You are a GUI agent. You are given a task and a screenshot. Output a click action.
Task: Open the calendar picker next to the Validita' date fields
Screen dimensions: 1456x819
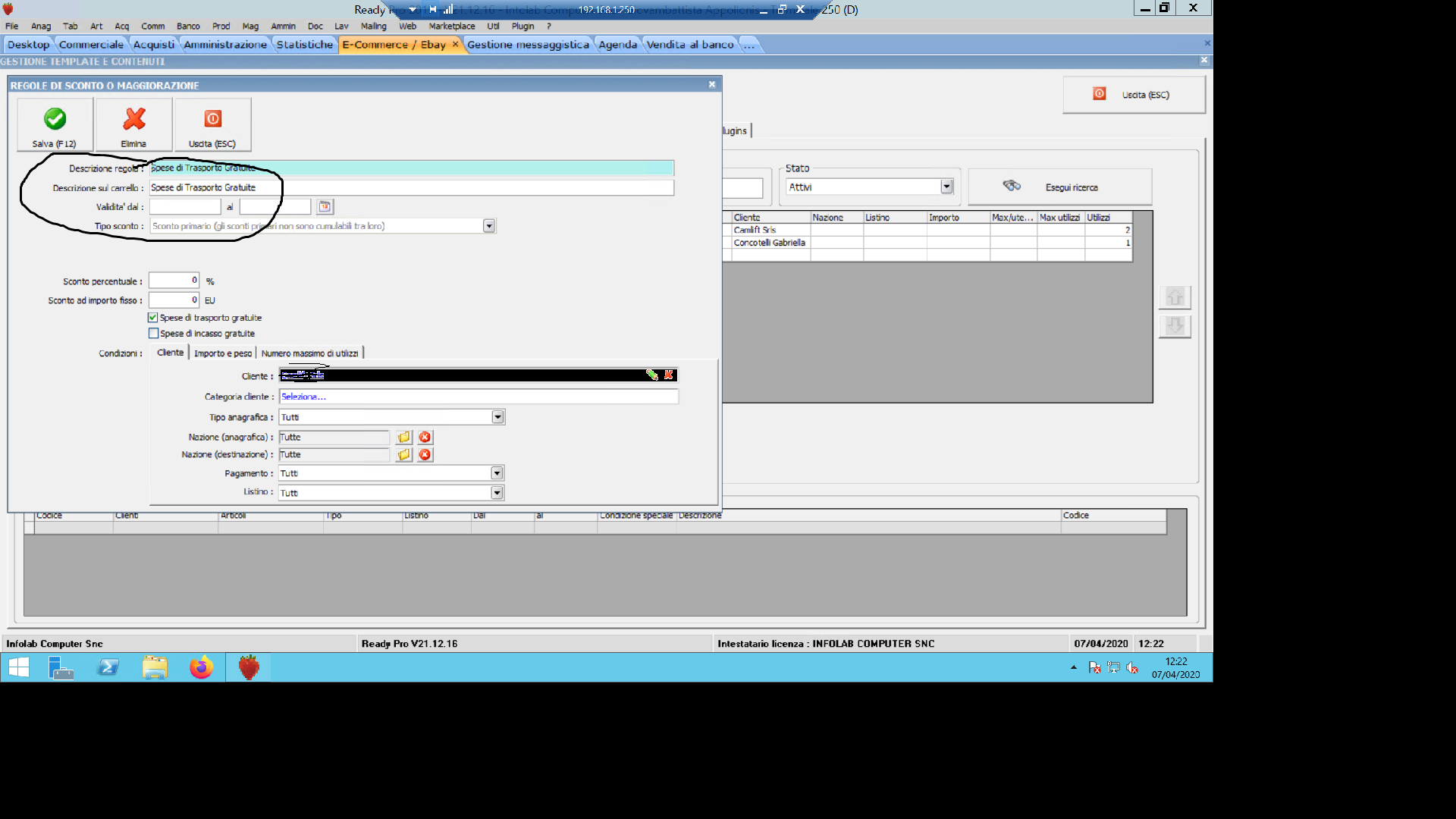pos(325,206)
